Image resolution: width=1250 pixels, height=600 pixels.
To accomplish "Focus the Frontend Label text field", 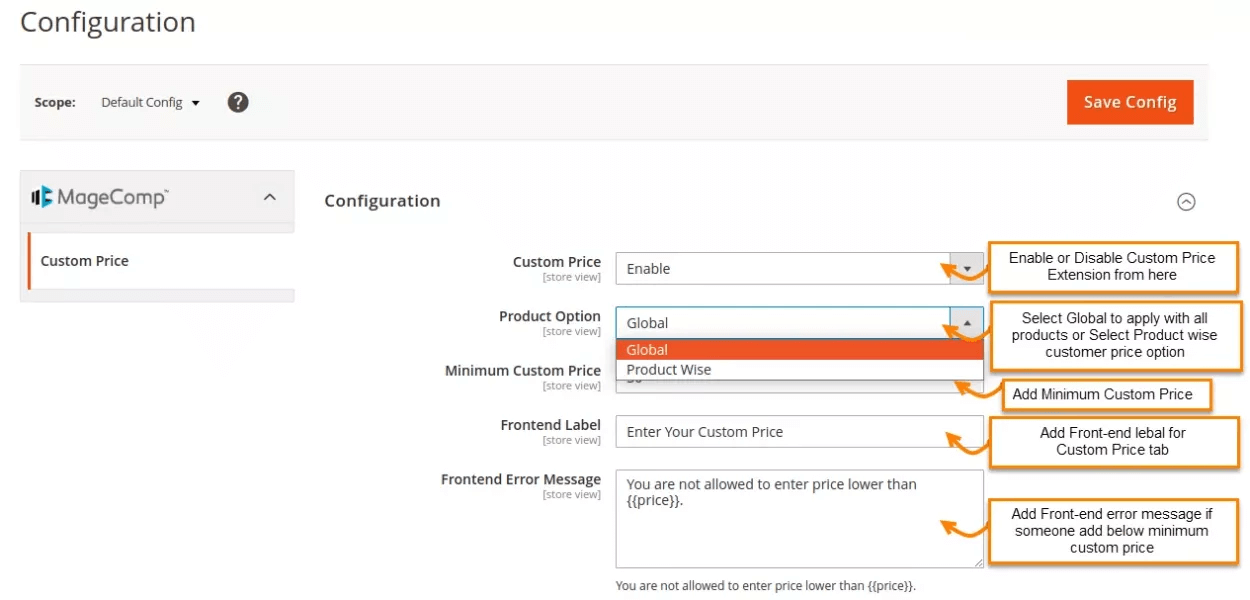I will point(780,432).
